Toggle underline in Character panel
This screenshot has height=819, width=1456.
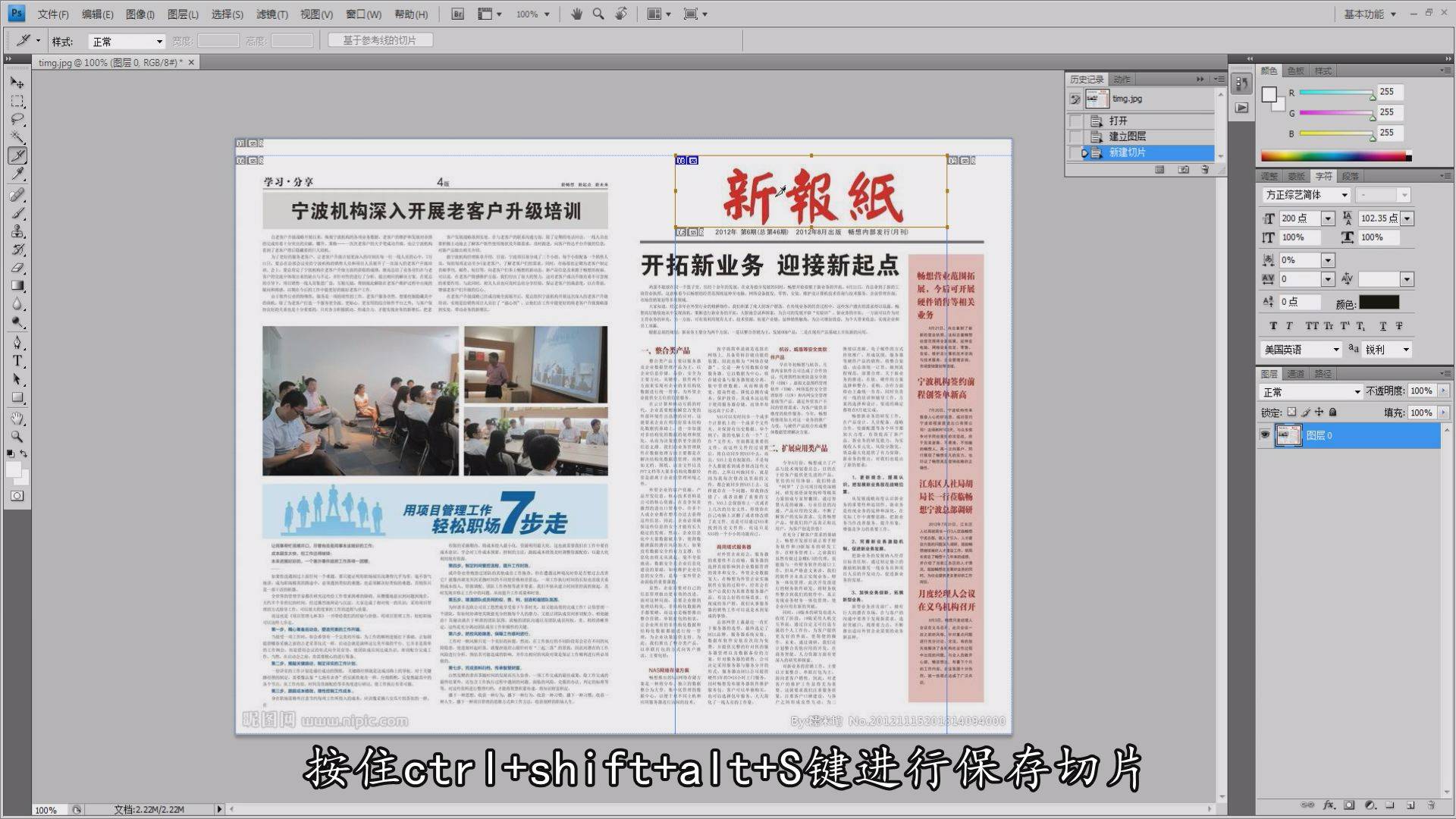click(x=1383, y=326)
